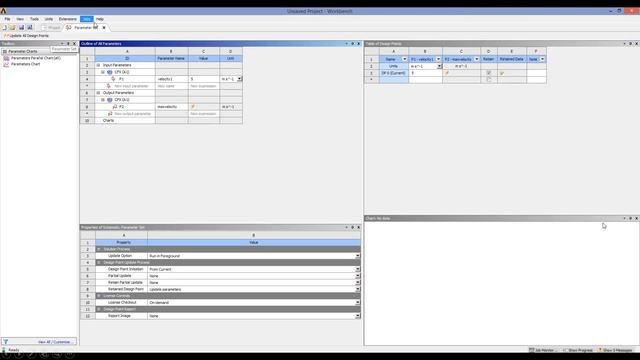Close the Parameter Set tab
The image size is (640, 360).
[x=104, y=28]
